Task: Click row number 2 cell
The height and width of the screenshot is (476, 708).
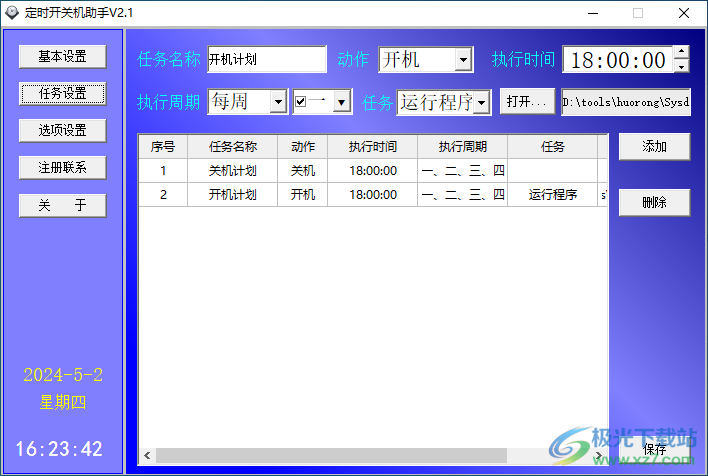Action: (x=163, y=195)
